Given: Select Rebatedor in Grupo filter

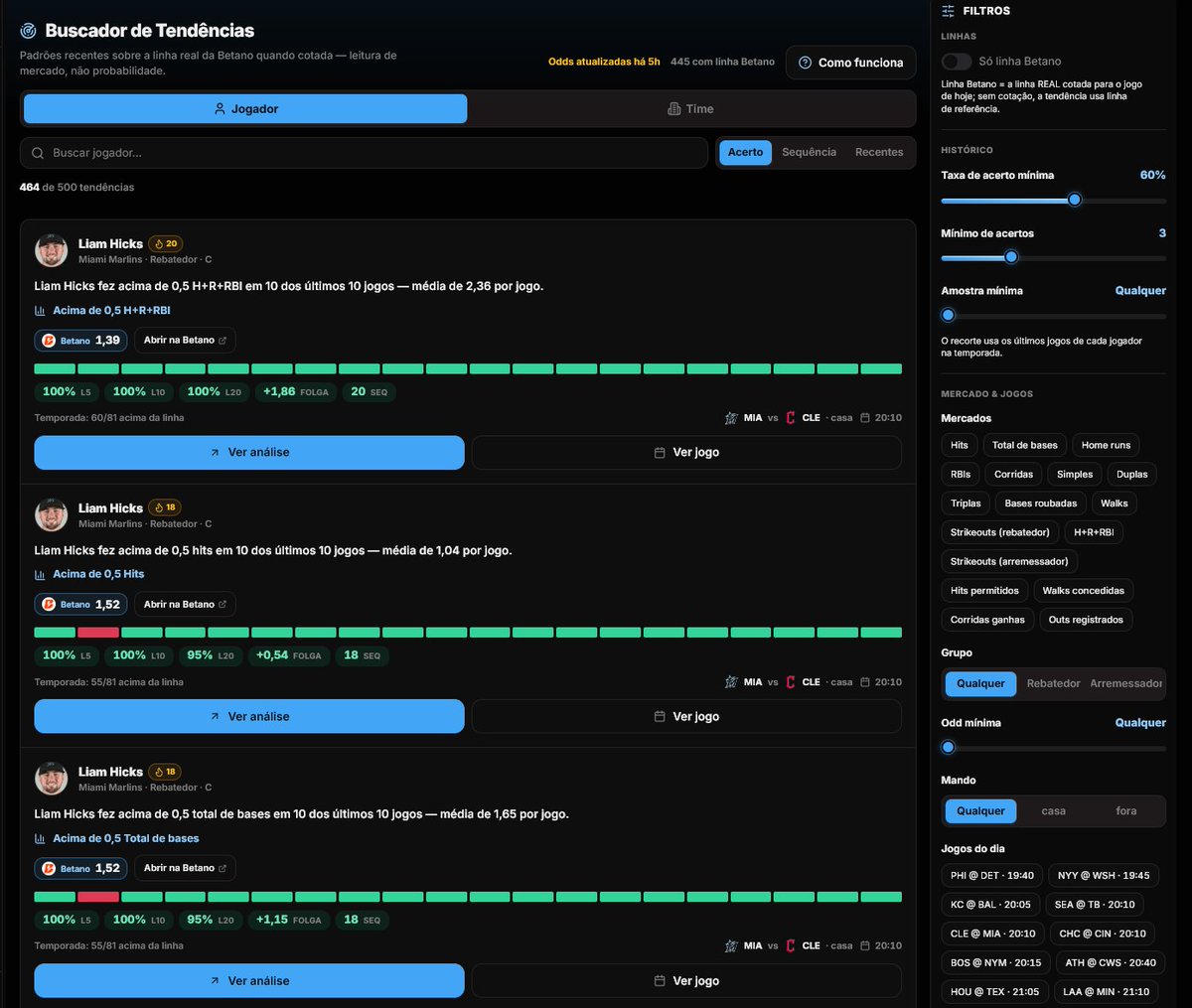Looking at the screenshot, I should click(1053, 684).
